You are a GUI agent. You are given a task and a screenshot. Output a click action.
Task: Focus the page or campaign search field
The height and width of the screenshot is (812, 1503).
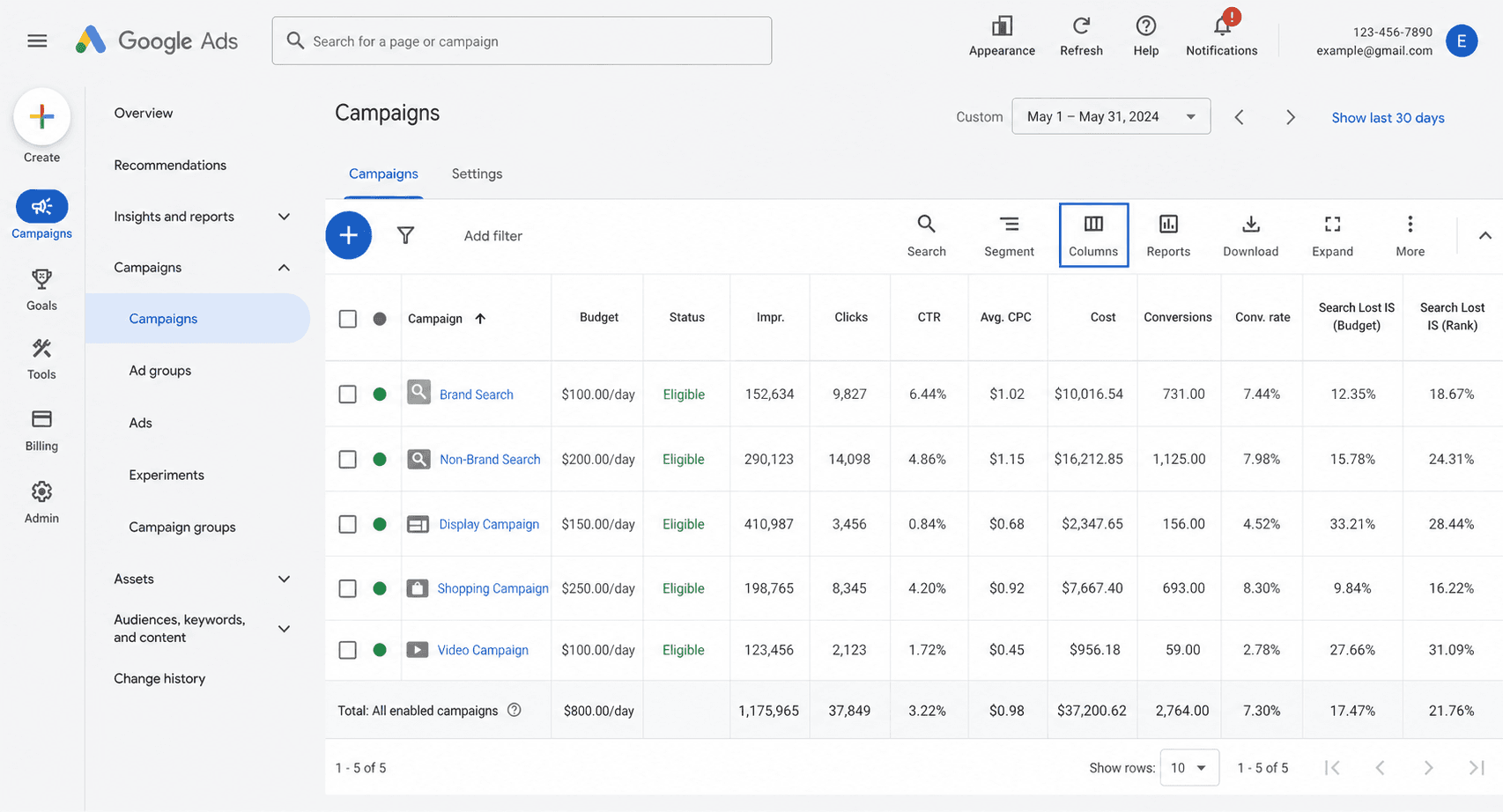(522, 41)
